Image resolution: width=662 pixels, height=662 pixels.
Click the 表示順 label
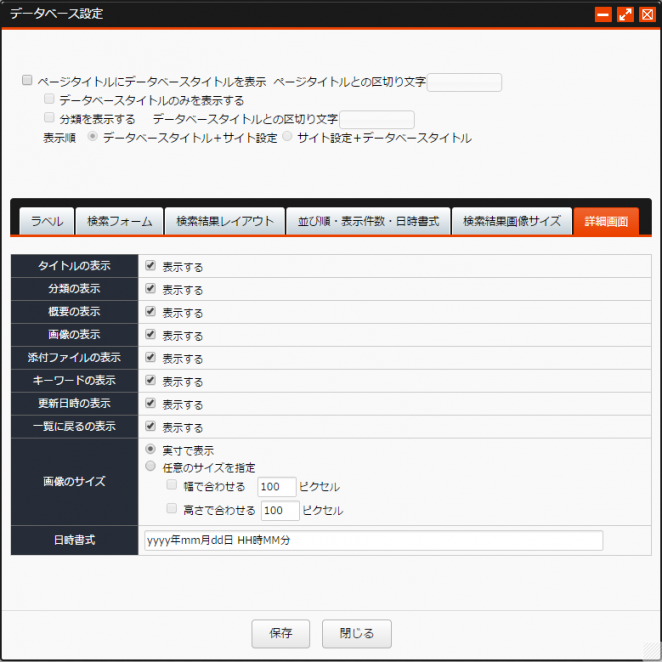(x=60, y=138)
